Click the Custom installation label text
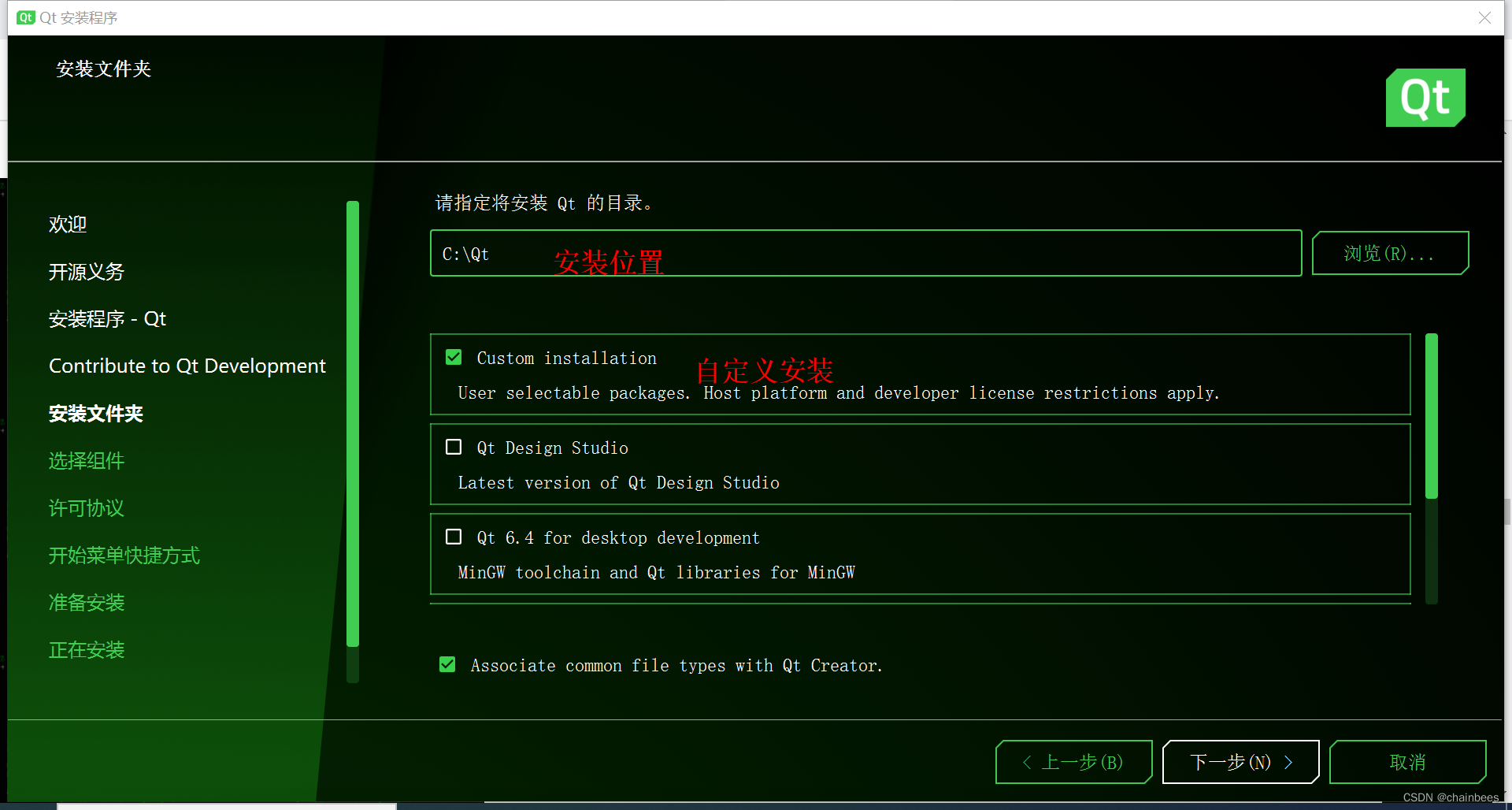Screen dimensions: 1512x810 [567, 359]
